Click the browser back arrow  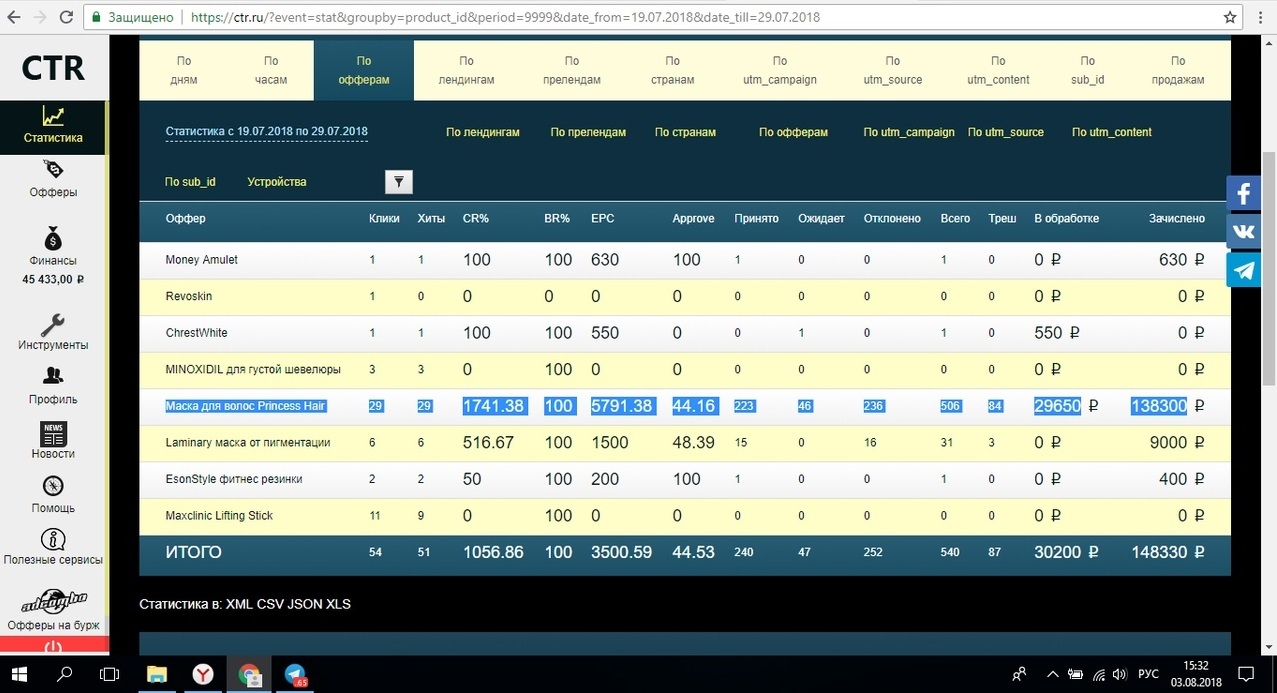pyautogui.click(x=13, y=17)
